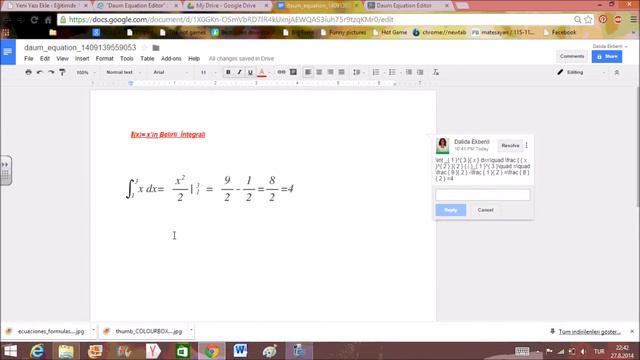Open Word from the taskbar

point(240,351)
